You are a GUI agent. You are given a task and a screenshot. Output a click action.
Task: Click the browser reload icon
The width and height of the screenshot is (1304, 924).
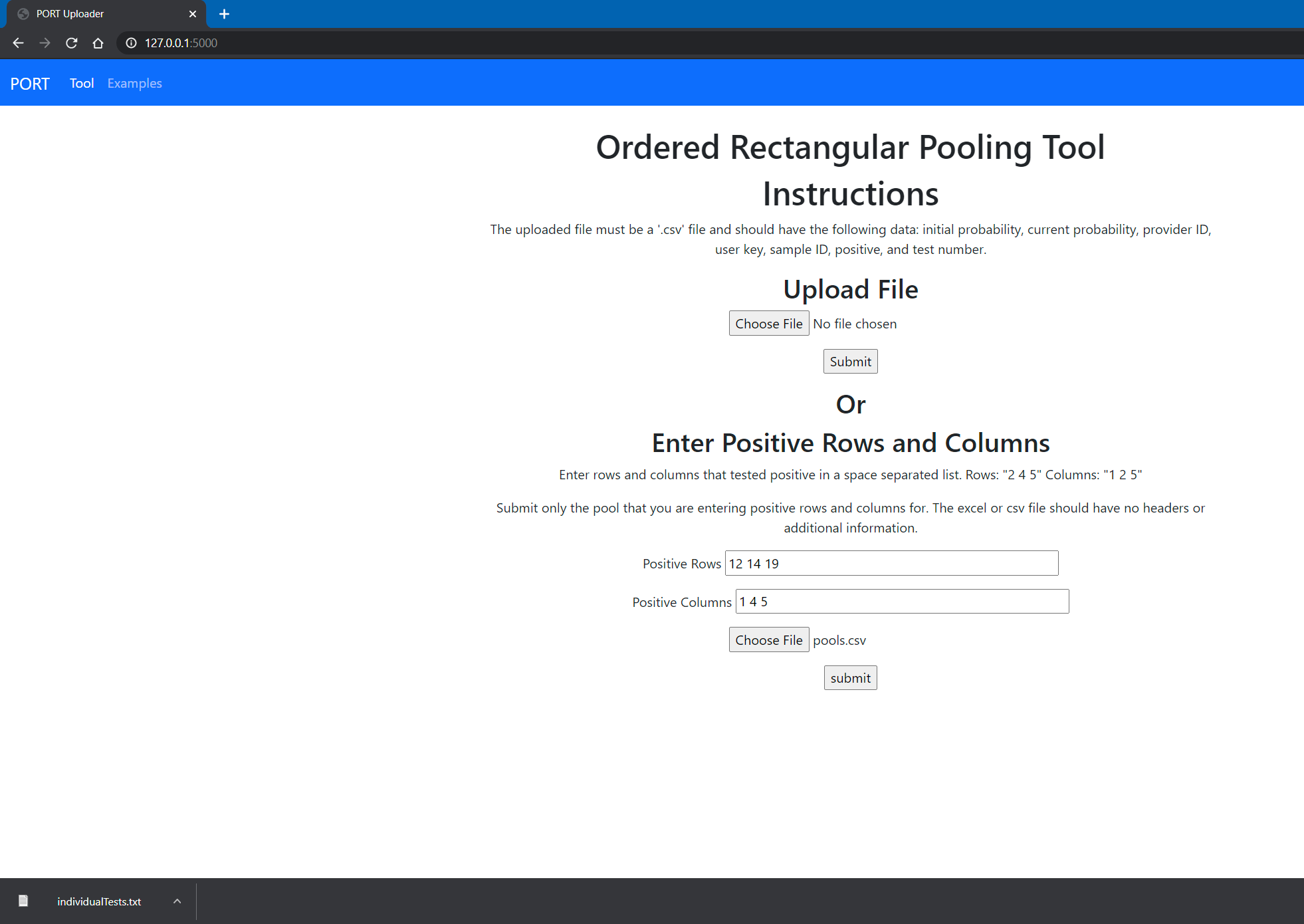[71, 43]
